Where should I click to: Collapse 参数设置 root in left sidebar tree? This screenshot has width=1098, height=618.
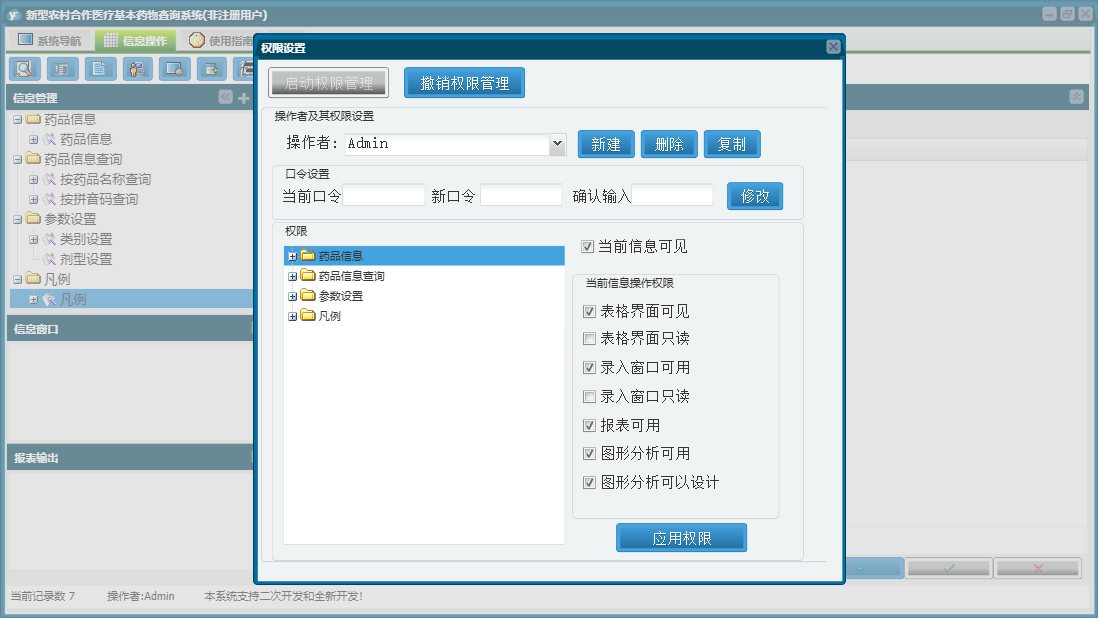(x=18, y=219)
